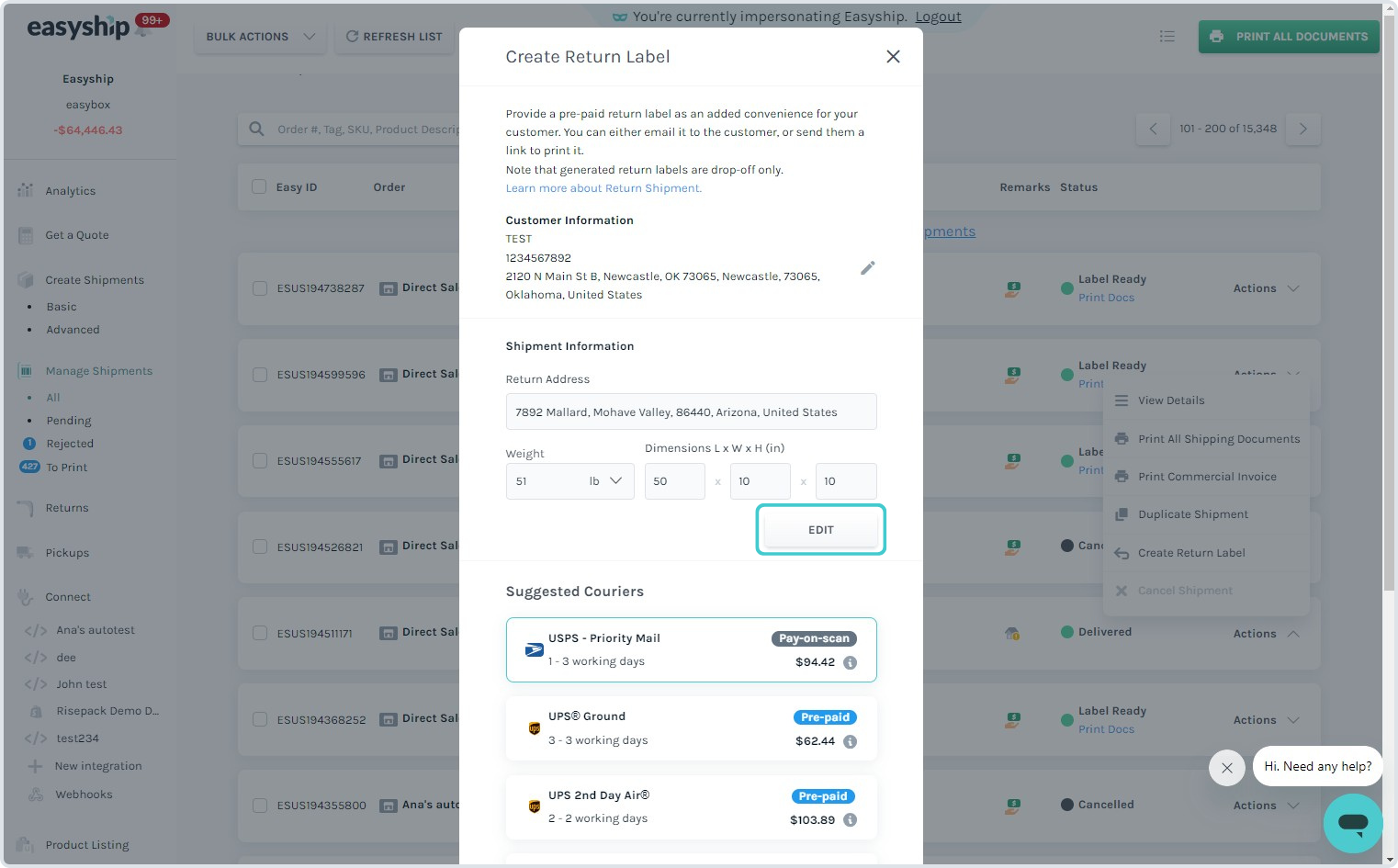Click the Refresh List button
Screen dimensions: 1398x868
click(x=394, y=37)
